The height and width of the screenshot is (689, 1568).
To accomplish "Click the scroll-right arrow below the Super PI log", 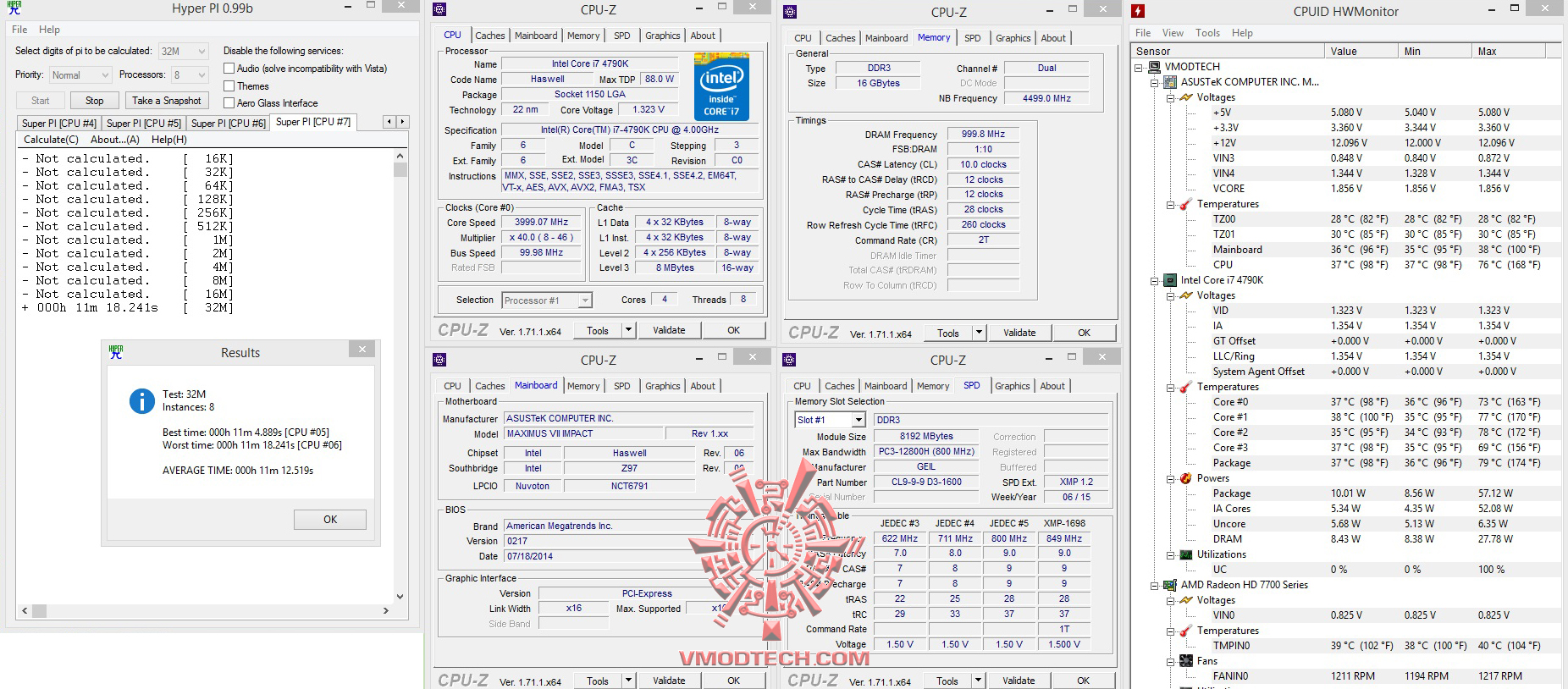I will (x=386, y=610).
